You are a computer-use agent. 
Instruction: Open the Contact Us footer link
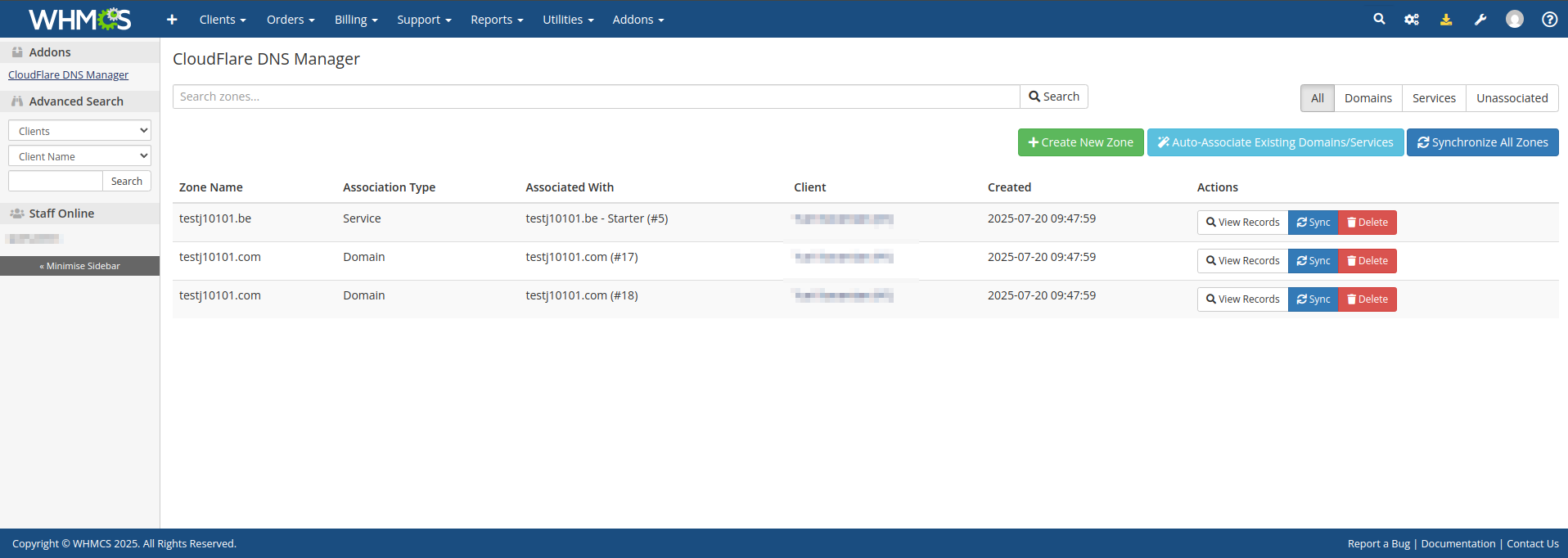click(1533, 544)
